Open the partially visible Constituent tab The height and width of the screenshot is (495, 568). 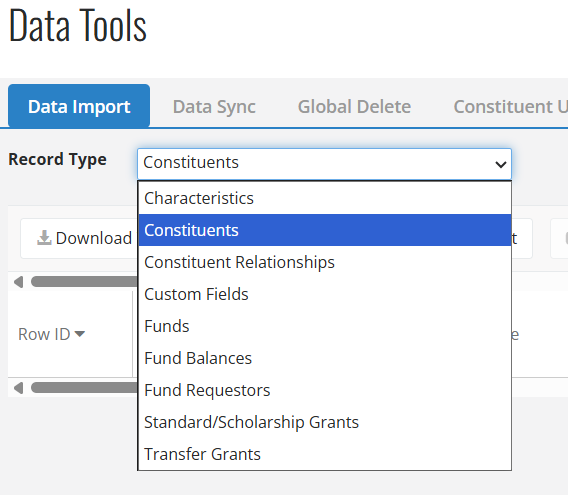tap(510, 107)
